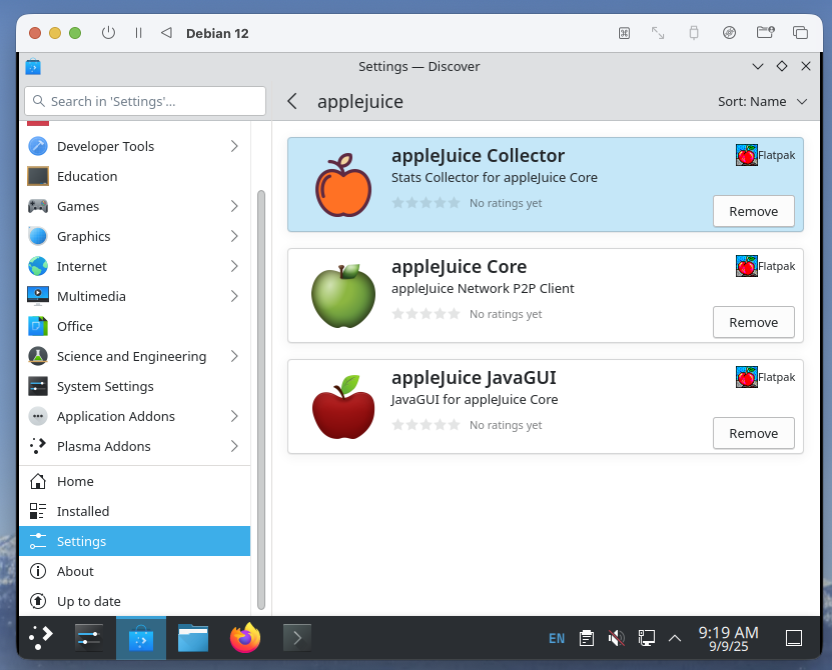The image size is (832, 670).
Task: Expand the Games category chevron
Action: pyautogui.click(x=234, y=206)
